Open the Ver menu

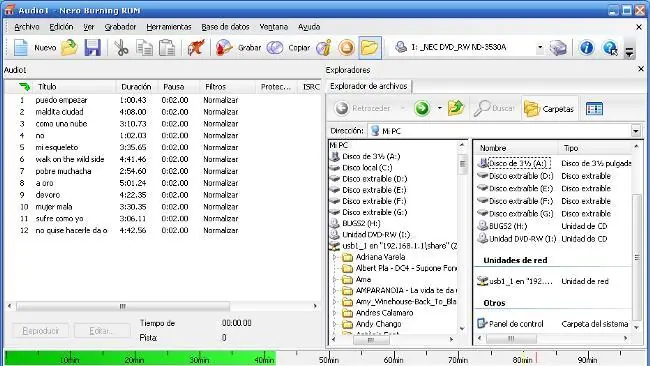[x=89, y=27]
